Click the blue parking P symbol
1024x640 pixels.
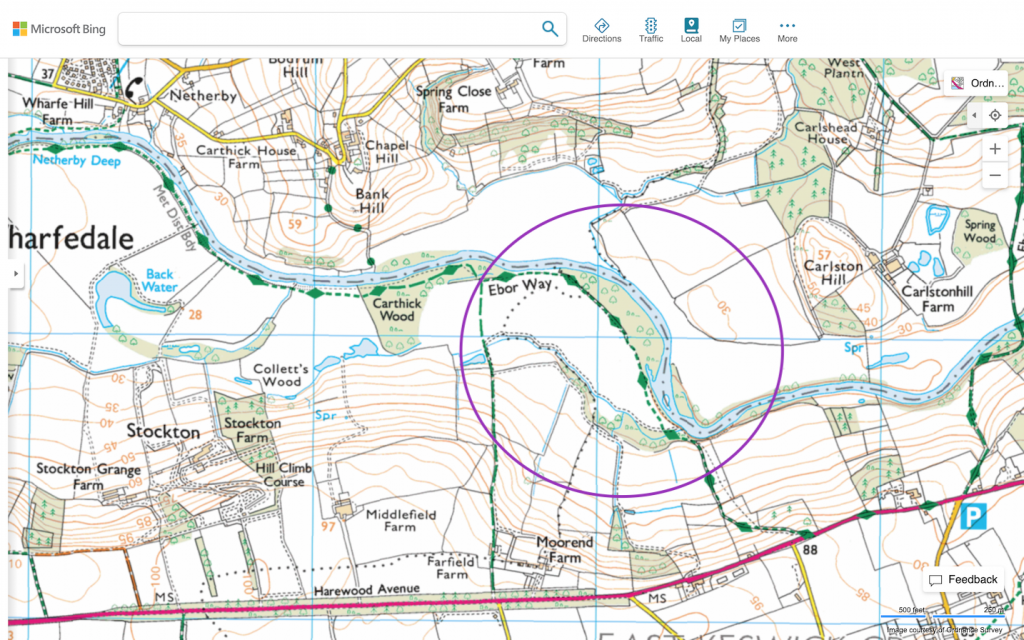[x=970, y=517]
